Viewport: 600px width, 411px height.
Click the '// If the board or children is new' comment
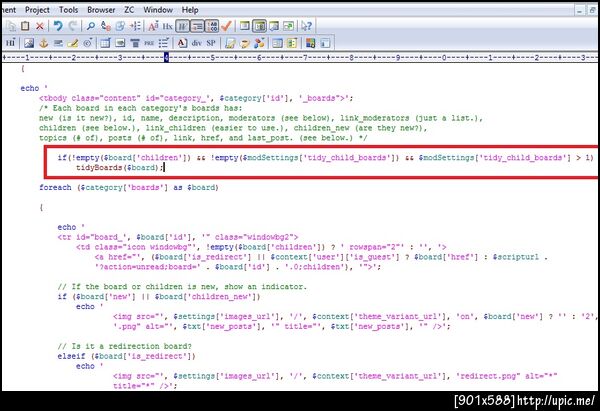pyautogui.click(x=182, y=287)
